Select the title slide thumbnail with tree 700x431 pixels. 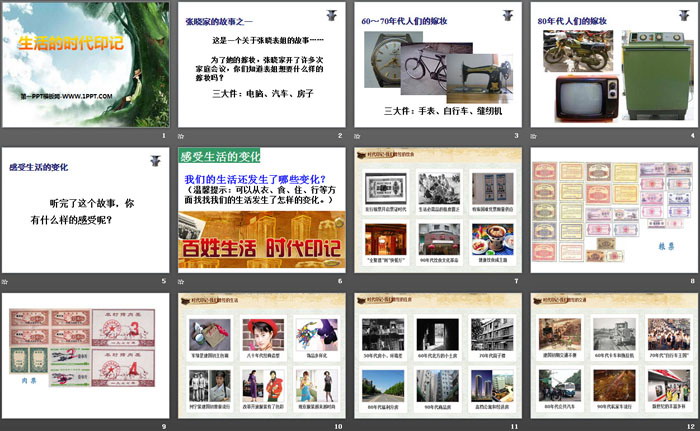pyautogui.click(x=86, y=64)
